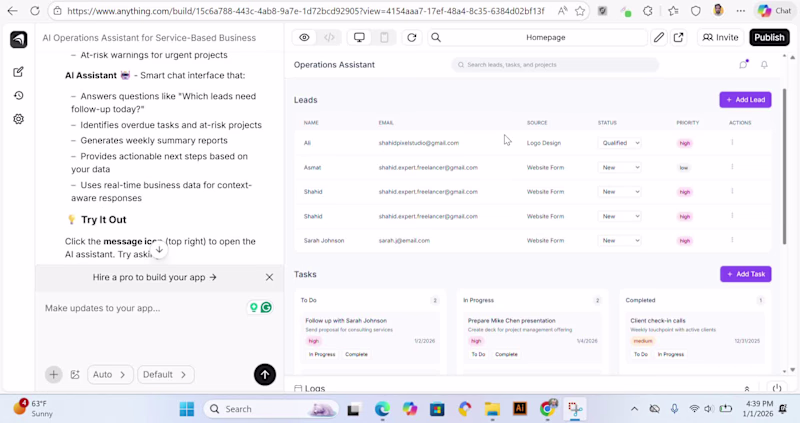Viewport: 800px width, 423px height.
Task: Open Auto mode selector
Action: [110, 375]
